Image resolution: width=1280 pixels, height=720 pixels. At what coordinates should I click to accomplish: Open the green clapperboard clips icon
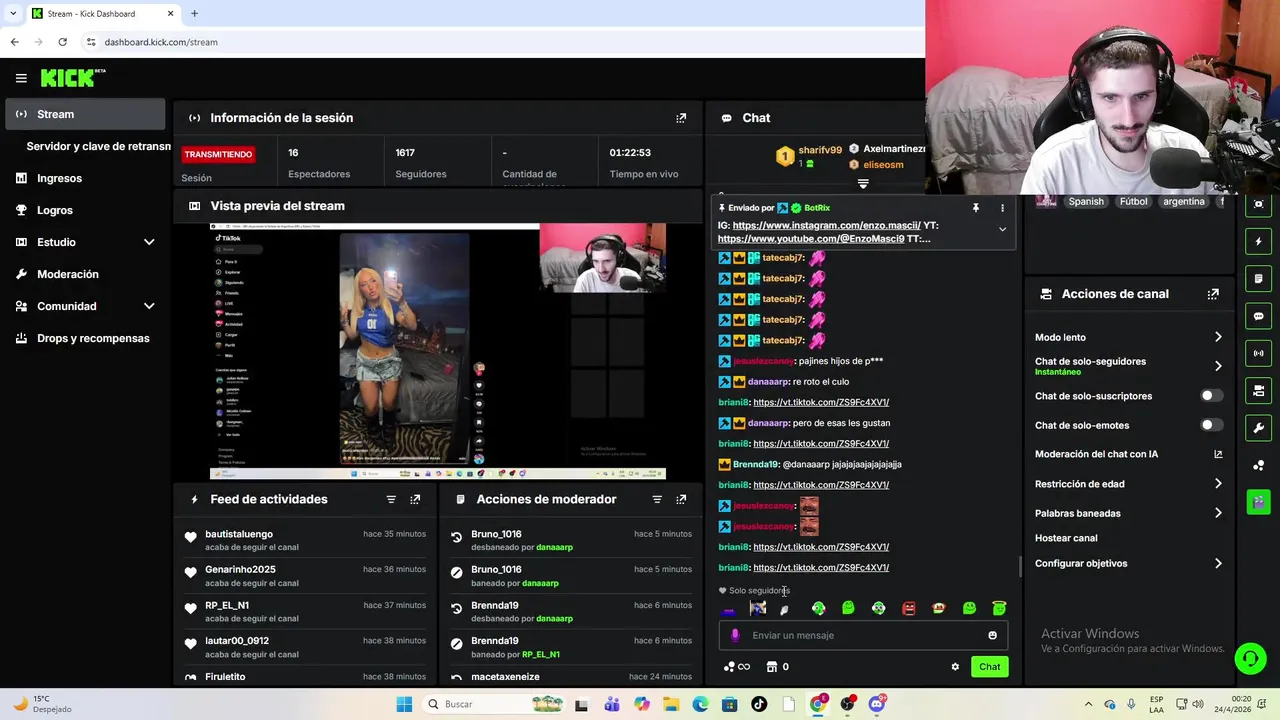tap(1258, 501)
